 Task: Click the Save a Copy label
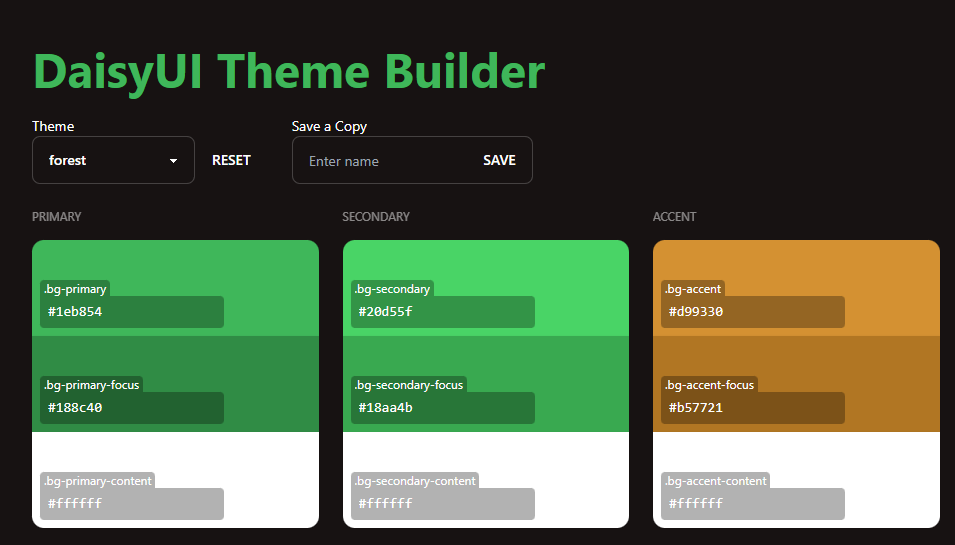click(x=329, y=126)
